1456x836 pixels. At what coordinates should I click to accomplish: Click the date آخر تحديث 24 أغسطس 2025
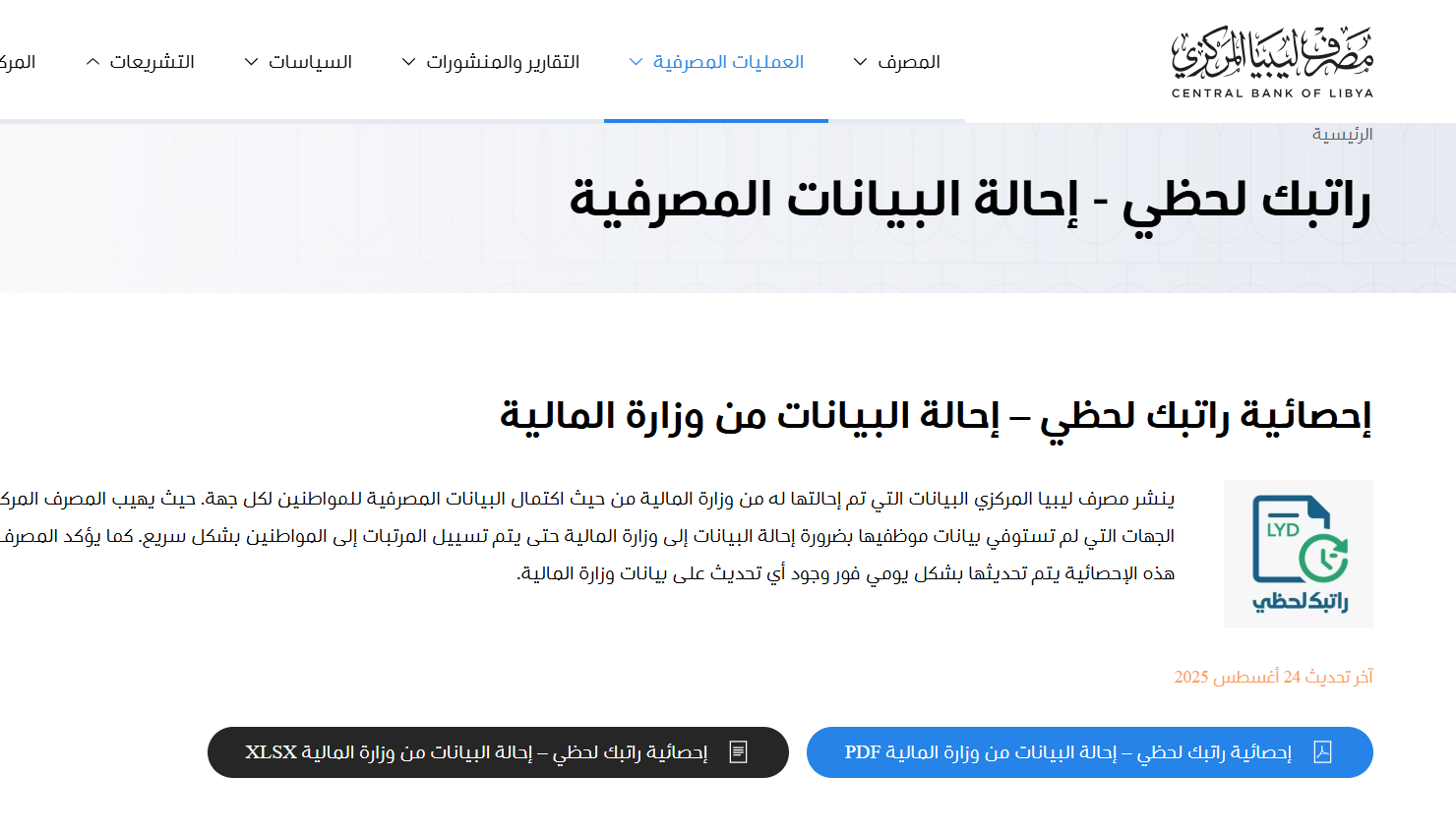pyautogui.click(x=1273, y=677)
